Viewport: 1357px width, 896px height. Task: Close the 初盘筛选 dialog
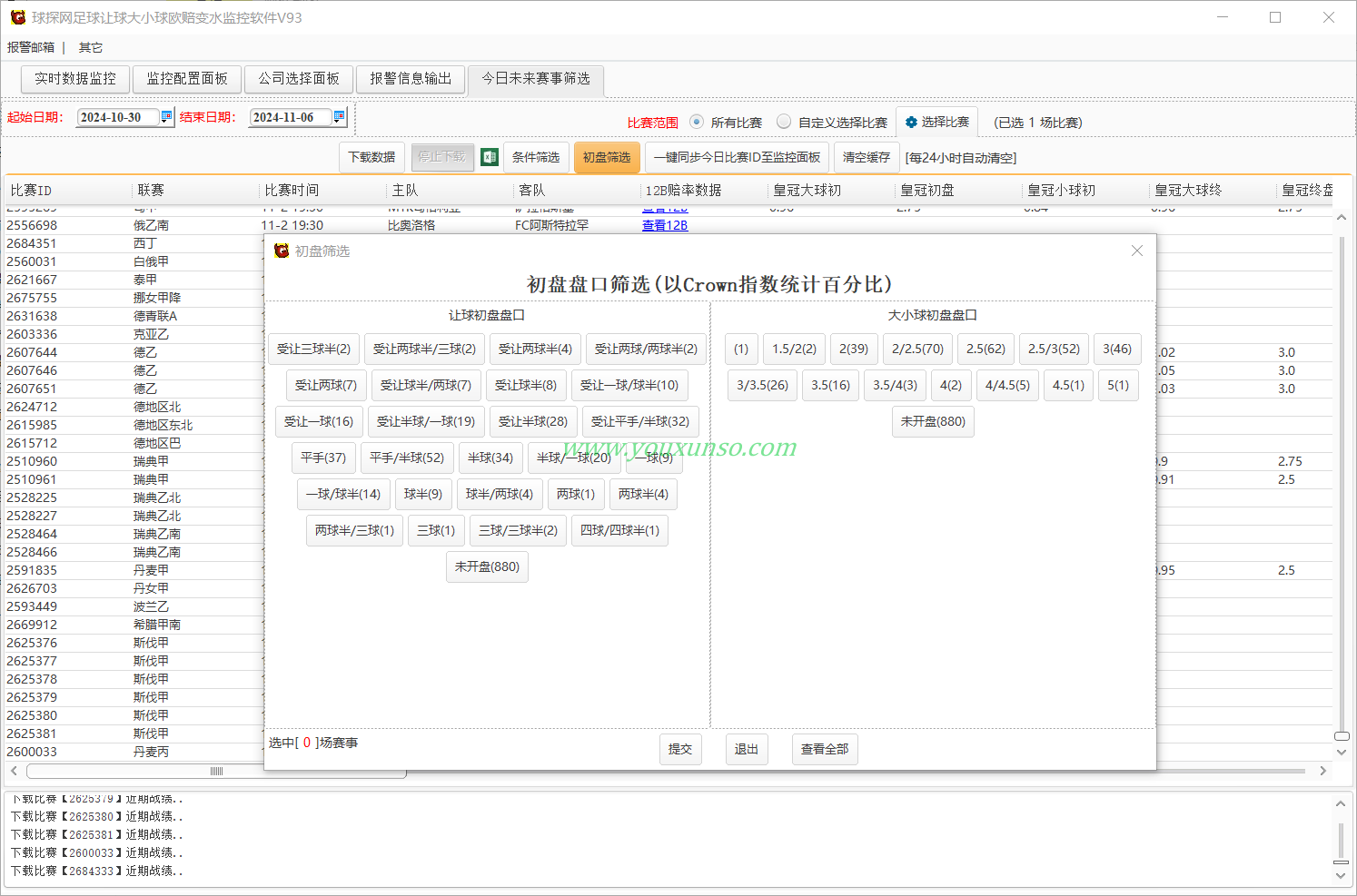[x=1137, y=251]
